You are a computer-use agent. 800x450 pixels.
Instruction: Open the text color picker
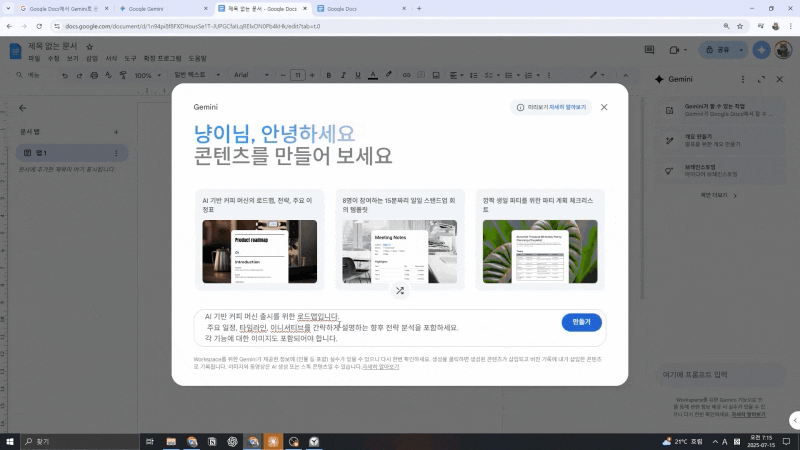(373, 76)
